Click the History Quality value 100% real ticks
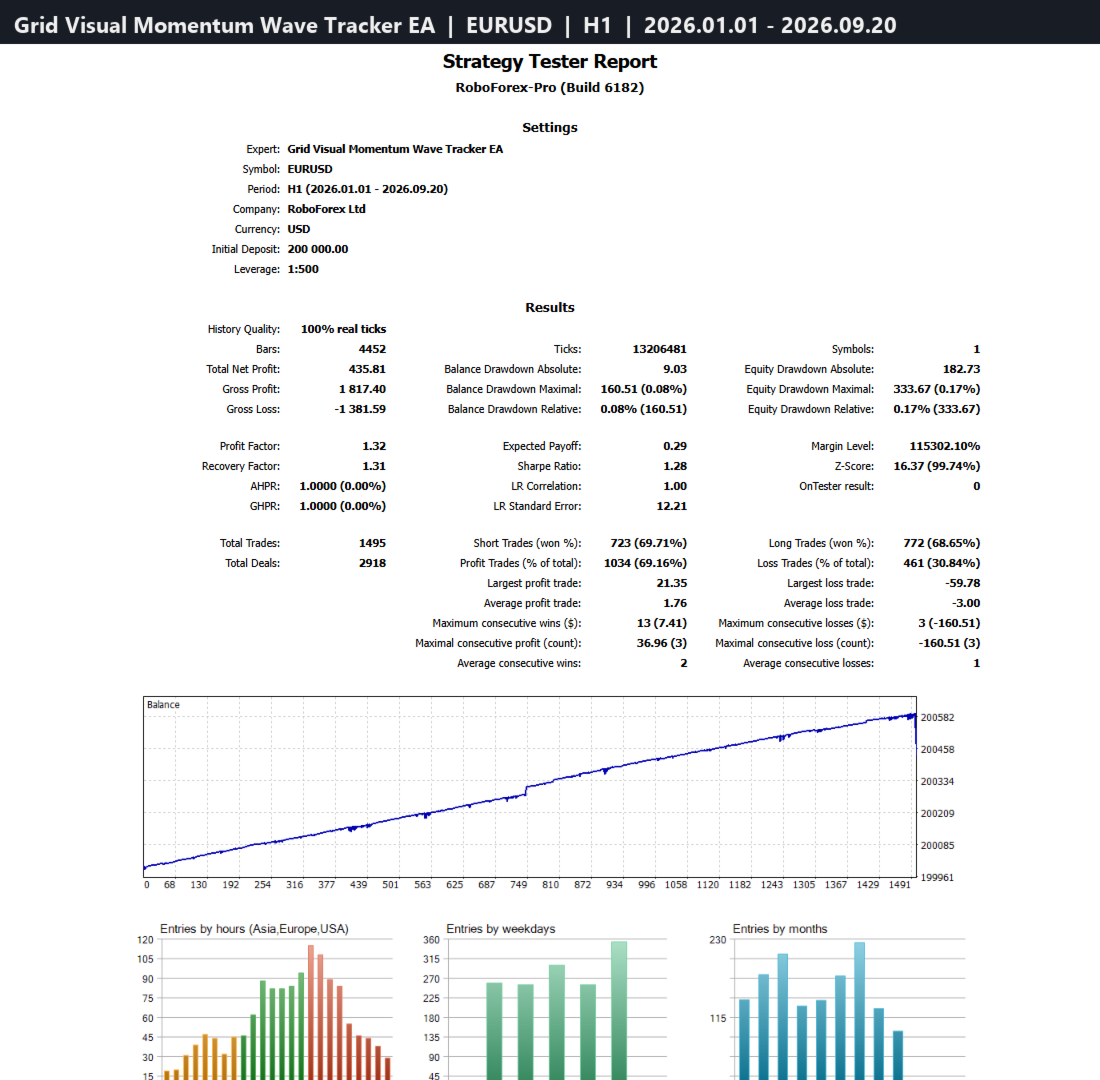 [343, 329]
